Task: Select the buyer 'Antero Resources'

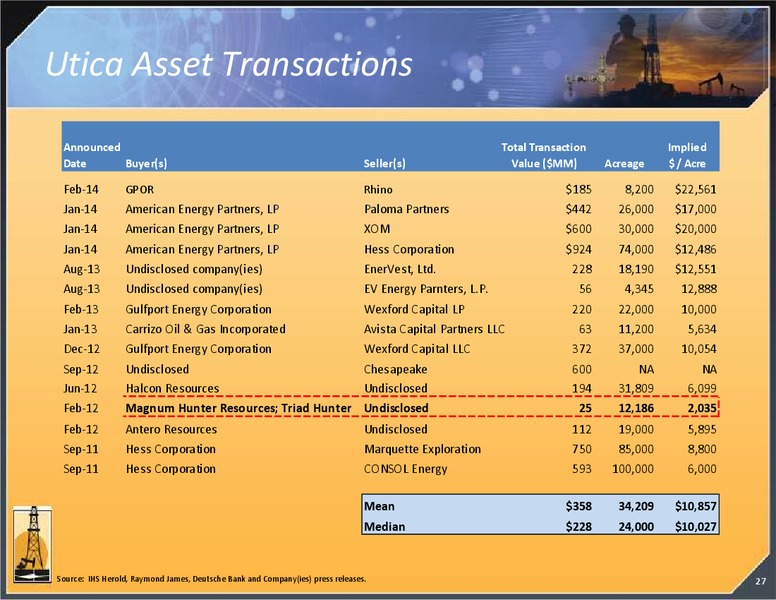Action: [171, 429]
